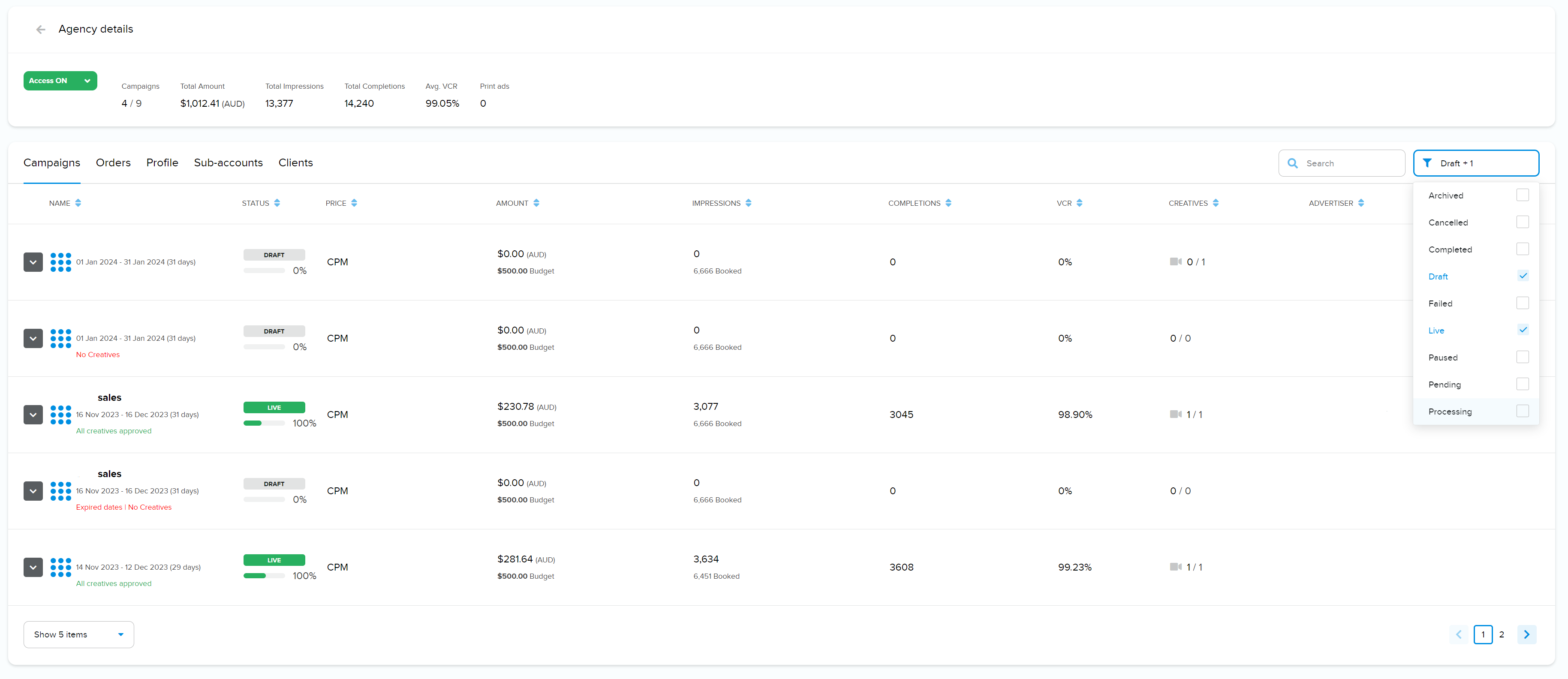
Task: Expand the live sales campaign row
Action: pyautogui.click(x=33, y=415)
